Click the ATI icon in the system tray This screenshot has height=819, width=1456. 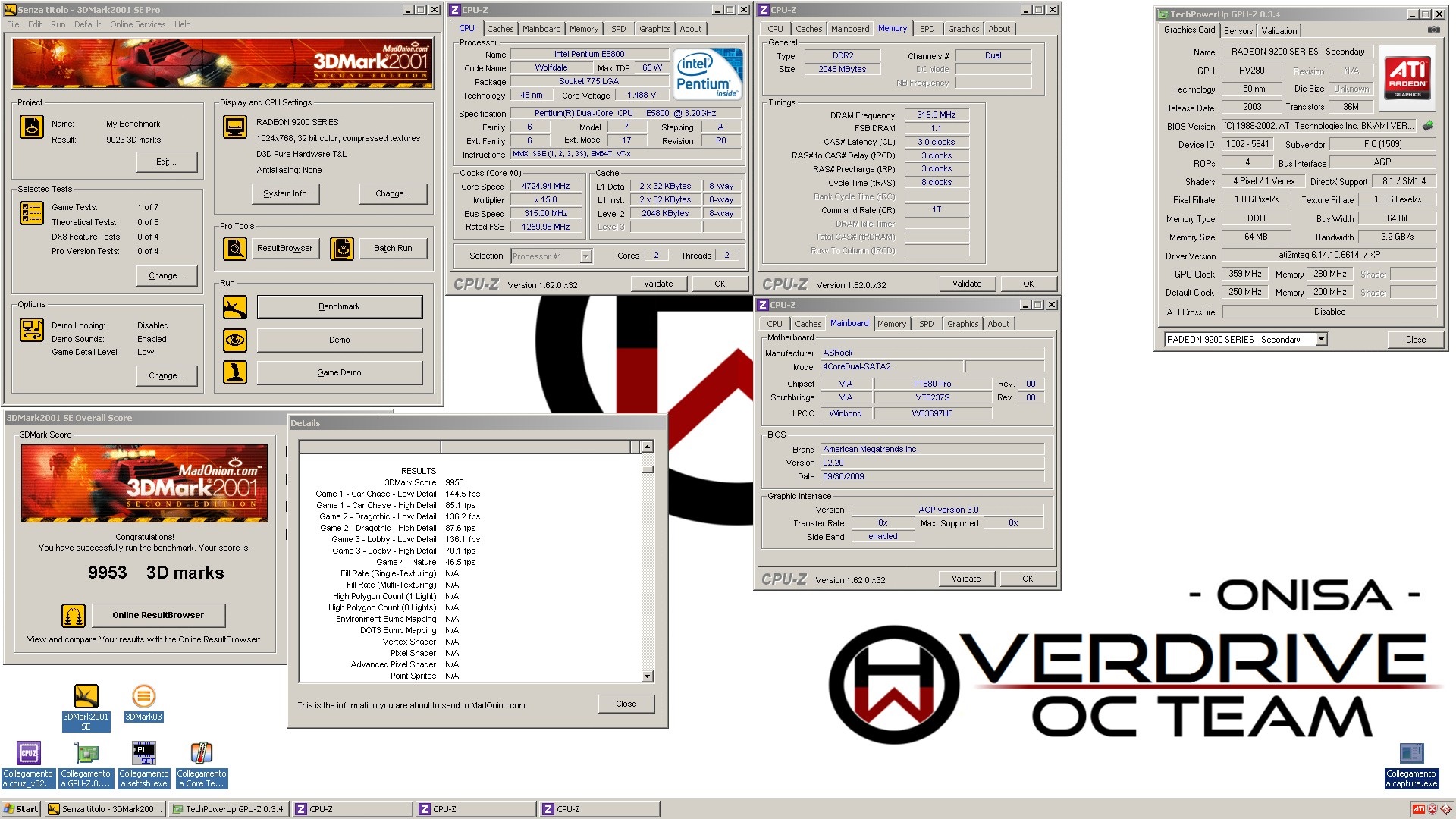pos(1418,809)
